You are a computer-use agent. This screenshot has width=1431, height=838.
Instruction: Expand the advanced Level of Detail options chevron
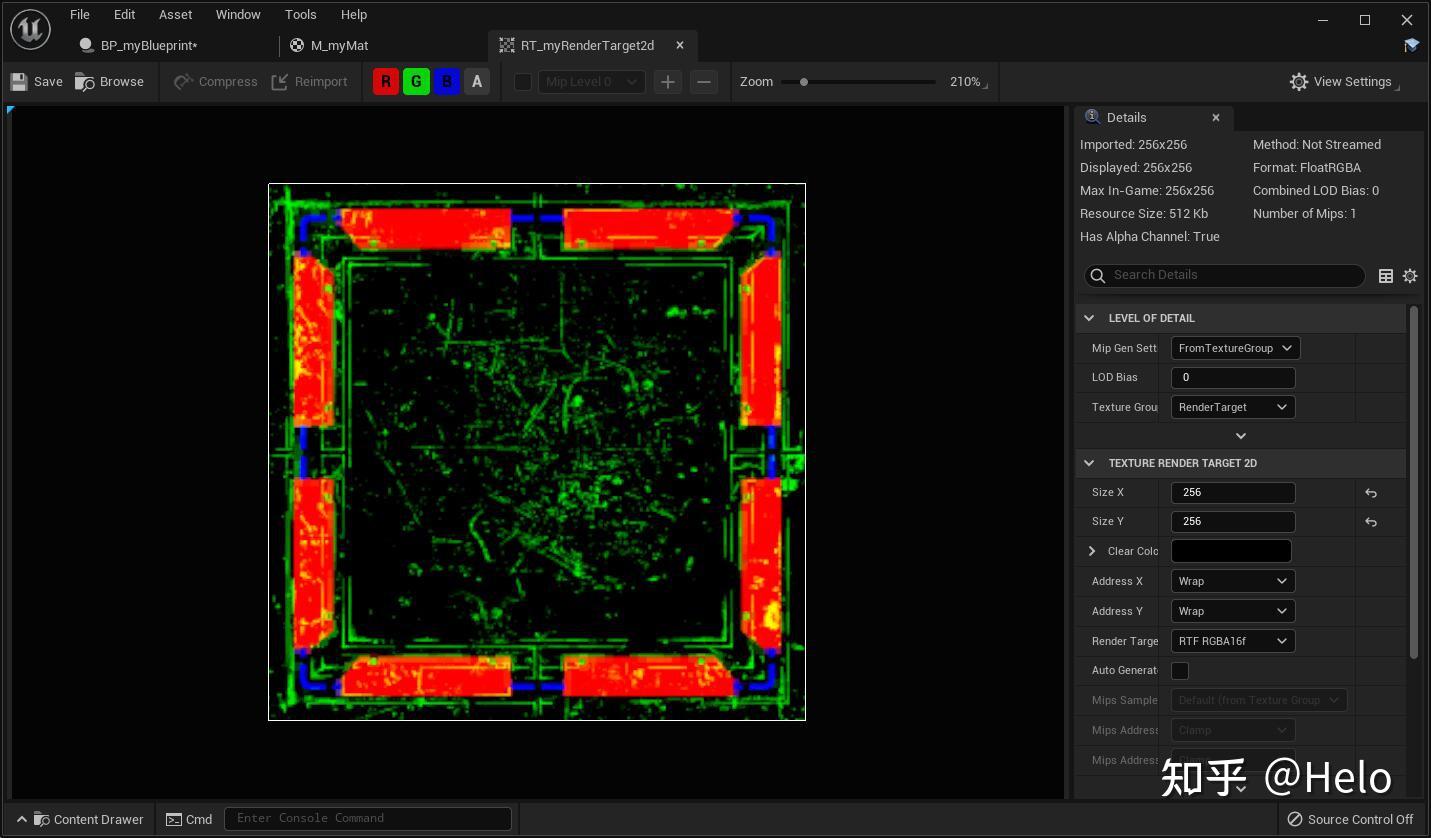pyautogui.click(x=1240, y=435)
